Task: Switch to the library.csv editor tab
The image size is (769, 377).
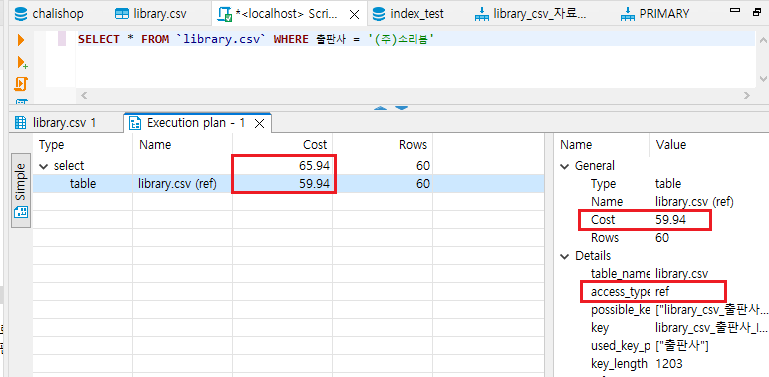Action: coord(151,14)
